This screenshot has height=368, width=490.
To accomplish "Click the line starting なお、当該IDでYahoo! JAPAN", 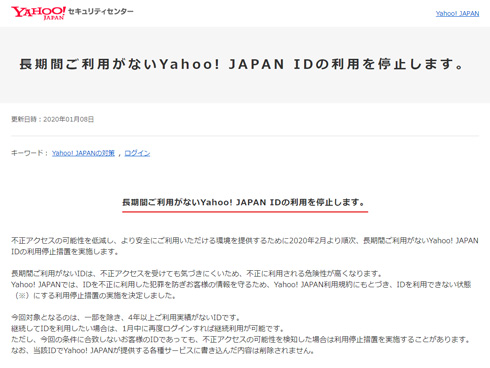I will pyautogui.click(x=163, y=351).
